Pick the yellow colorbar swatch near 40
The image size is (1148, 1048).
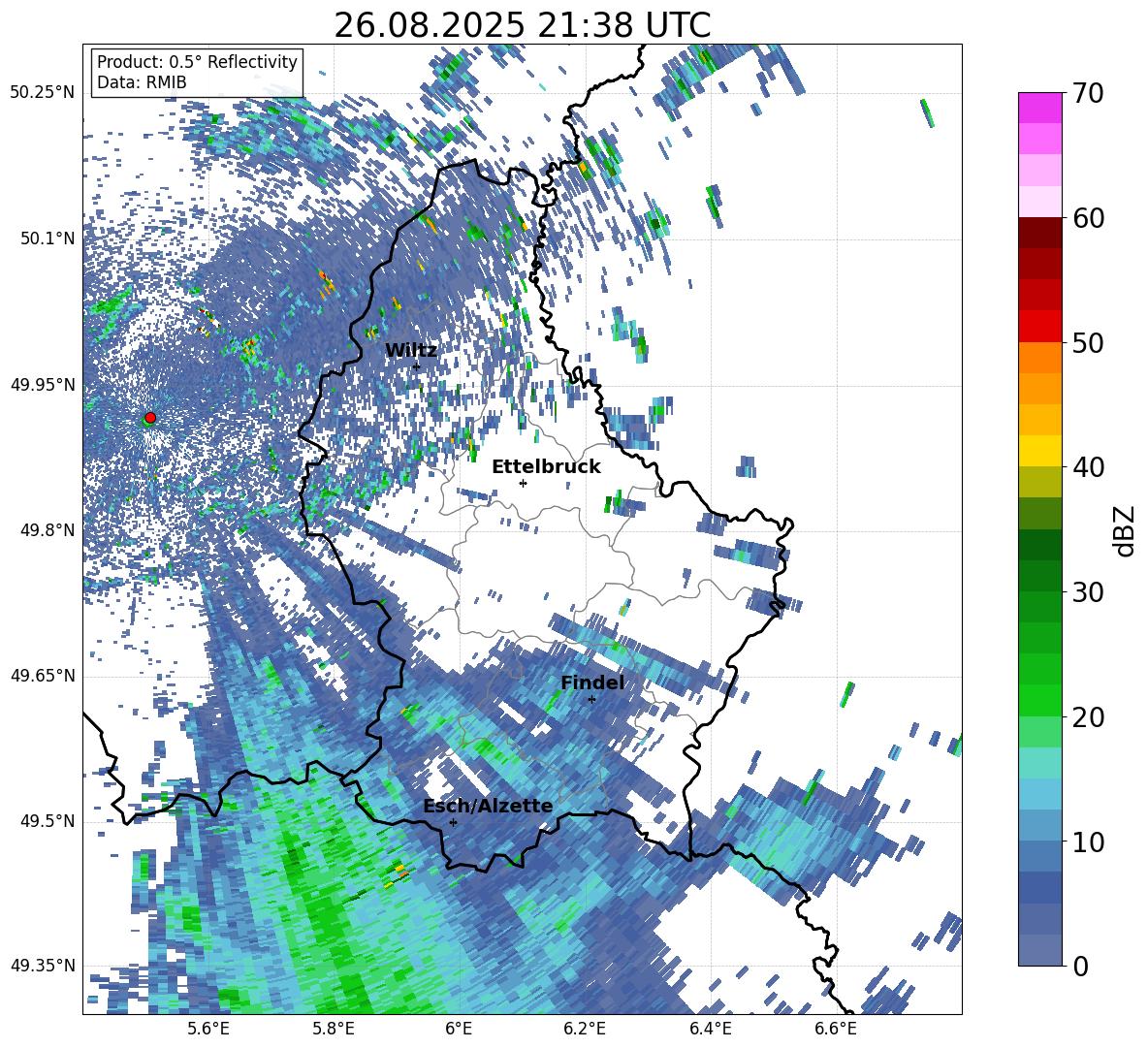tap(1040, 451)
